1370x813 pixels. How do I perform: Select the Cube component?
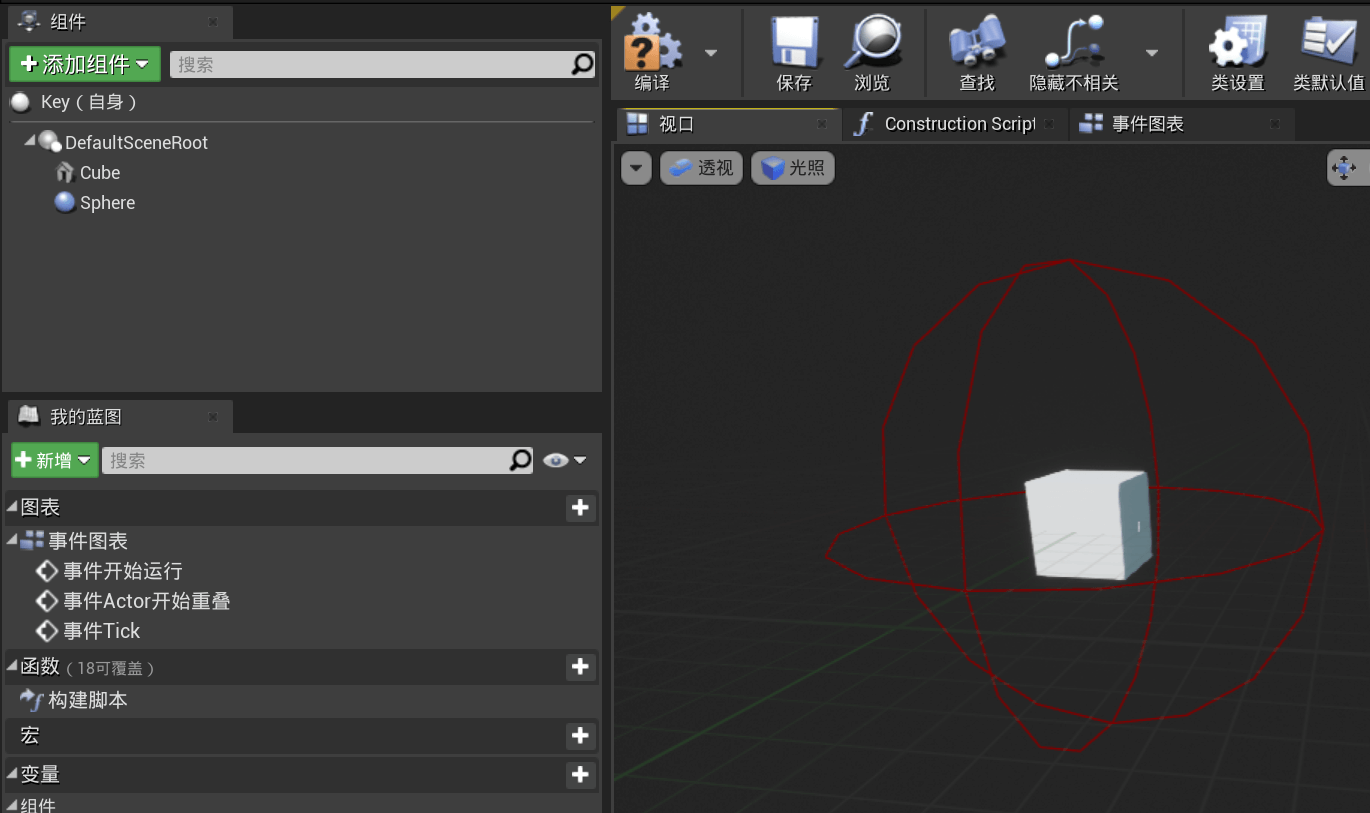(100, 173)
